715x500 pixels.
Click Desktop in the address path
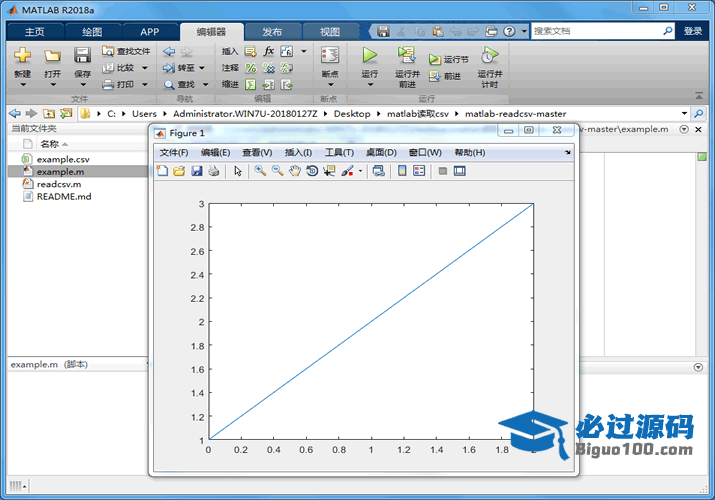352,113
